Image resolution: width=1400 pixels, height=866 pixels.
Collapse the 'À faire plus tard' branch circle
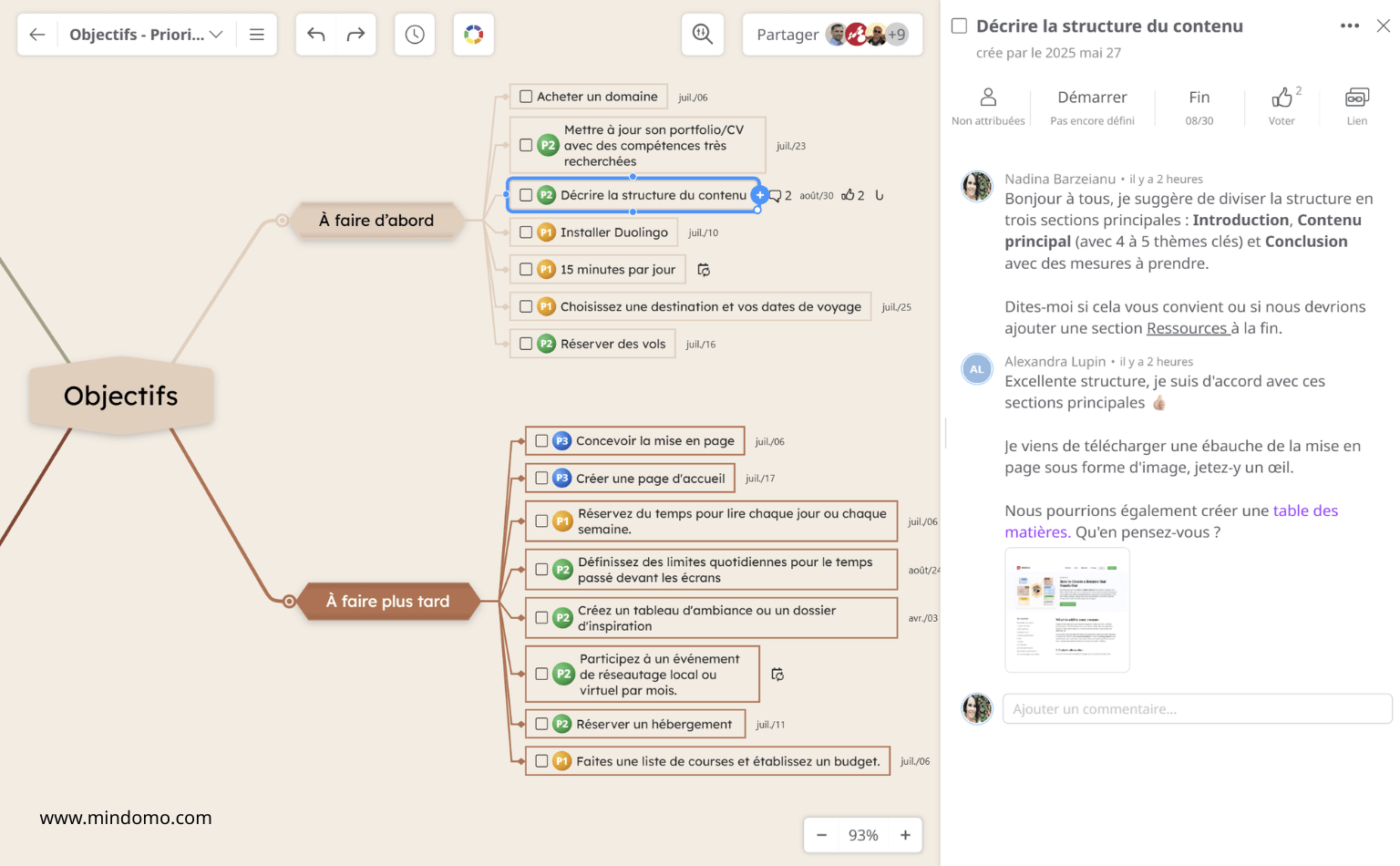(x=290, y=602)
